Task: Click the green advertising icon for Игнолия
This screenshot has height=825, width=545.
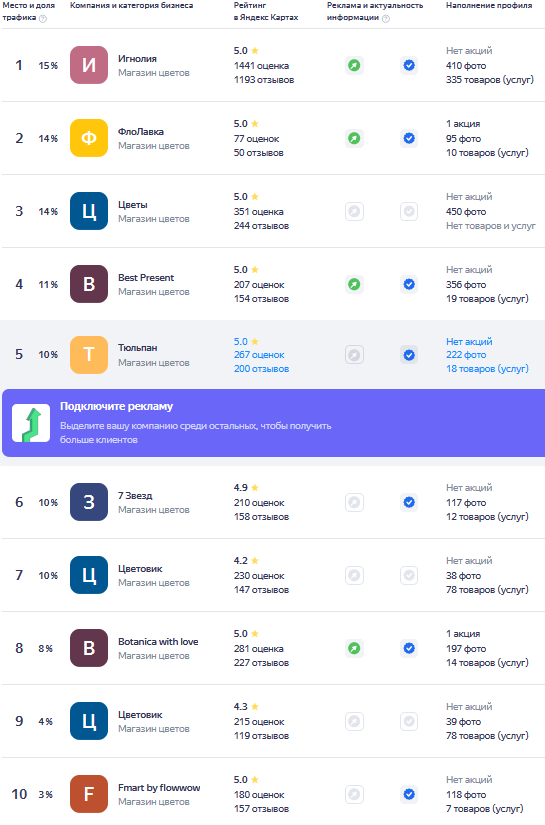Action: [x=355, y=65]
